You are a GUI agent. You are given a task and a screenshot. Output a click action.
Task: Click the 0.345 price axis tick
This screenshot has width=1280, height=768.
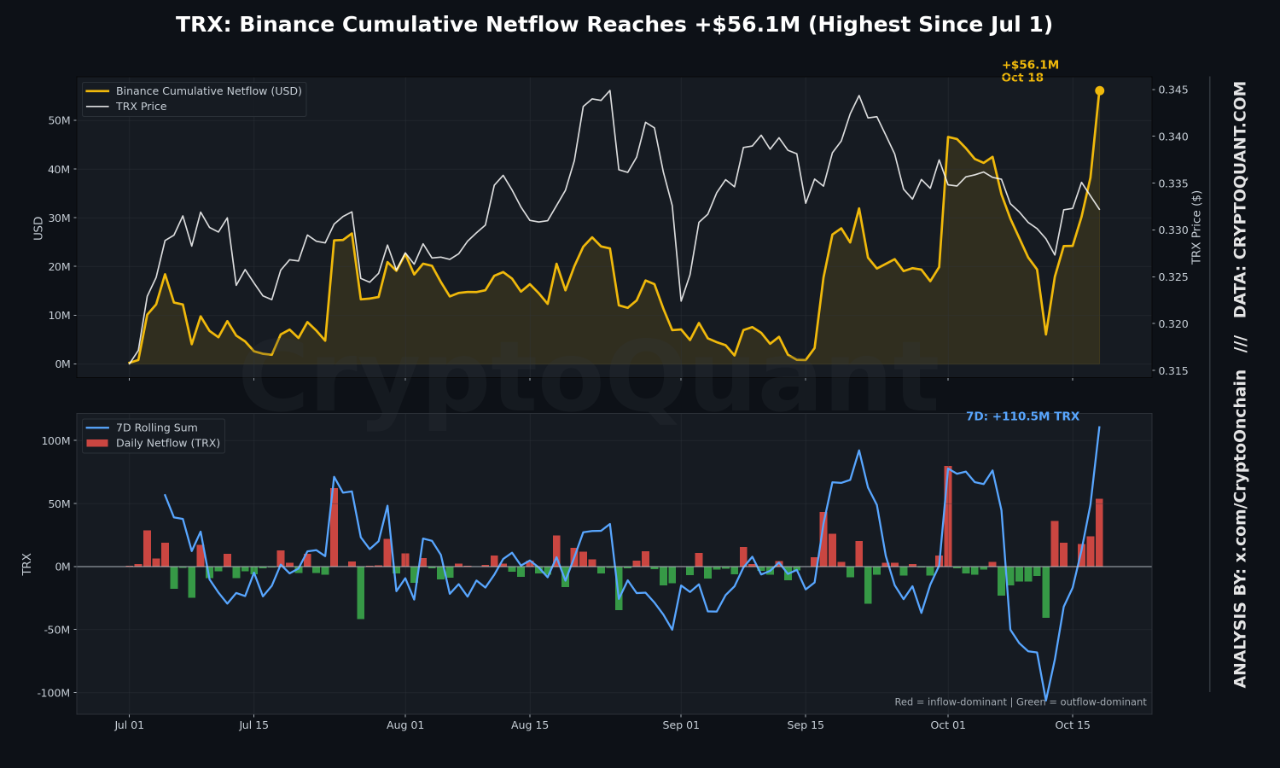[1173, 91]
